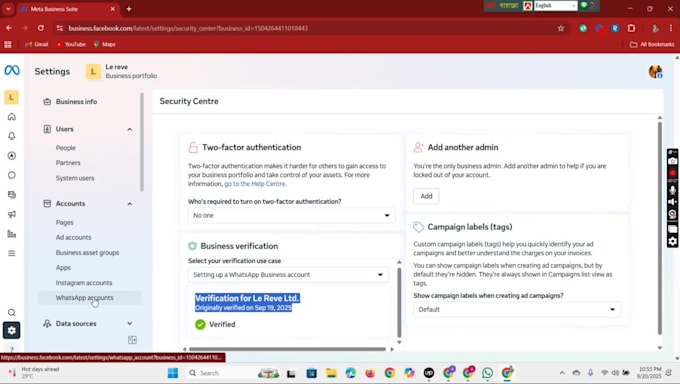Viewport: 680px width, 384px height.
Task: Follow go to the Help Centre link
Action: point(255,184)
